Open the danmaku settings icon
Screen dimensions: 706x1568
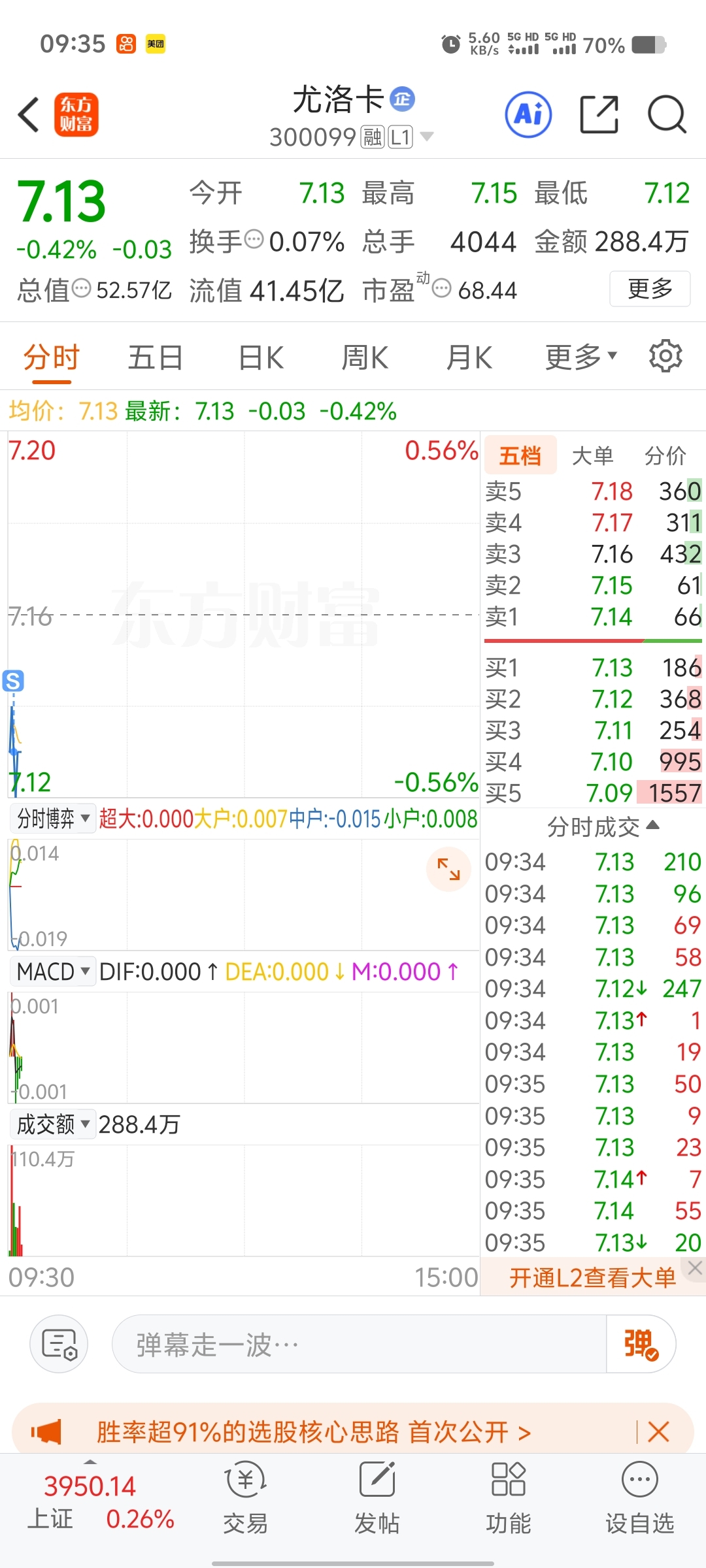pyautogui.click(x=59, y=1345)
